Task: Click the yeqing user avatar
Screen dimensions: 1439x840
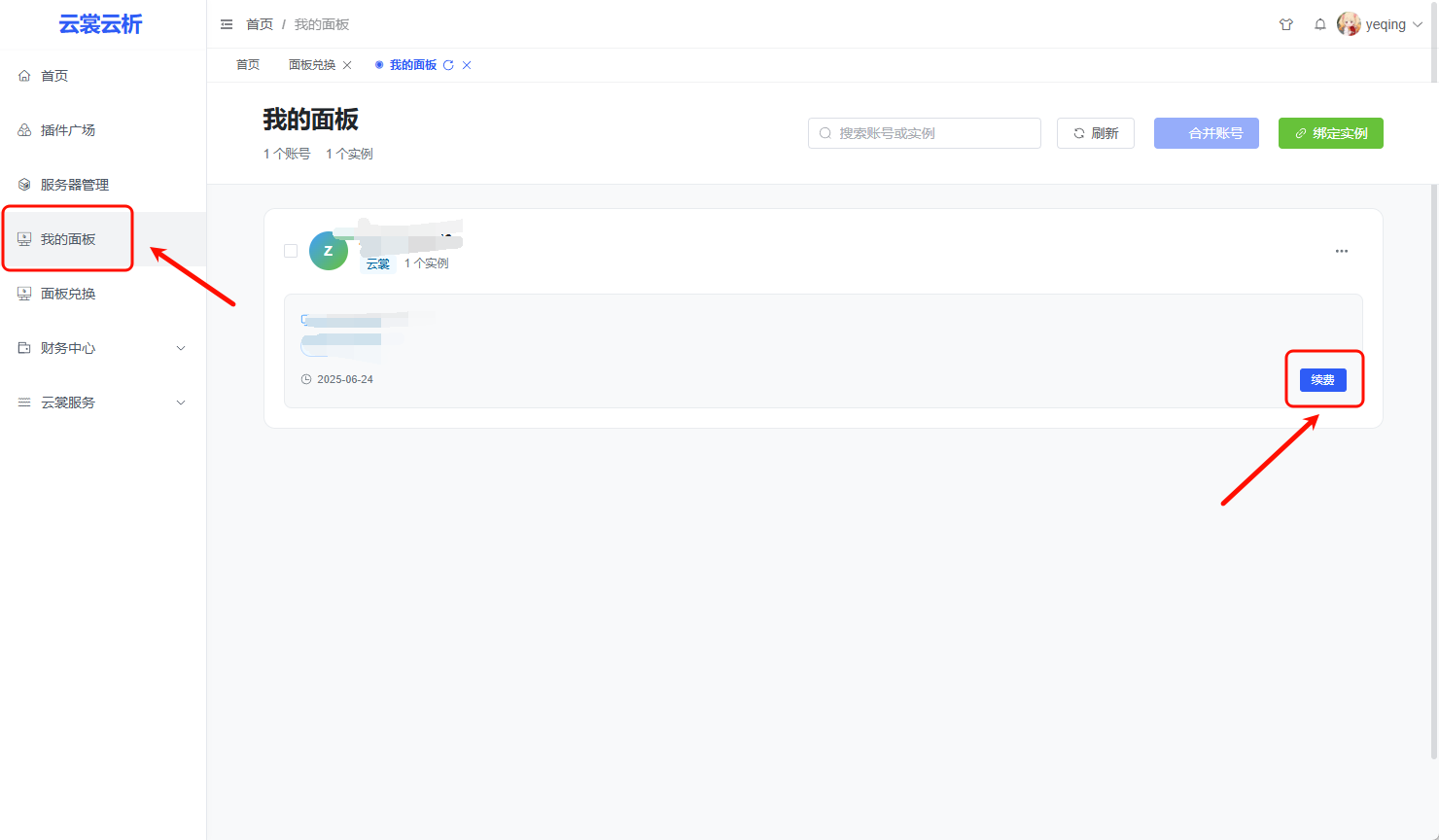Action: point(1349,24)
